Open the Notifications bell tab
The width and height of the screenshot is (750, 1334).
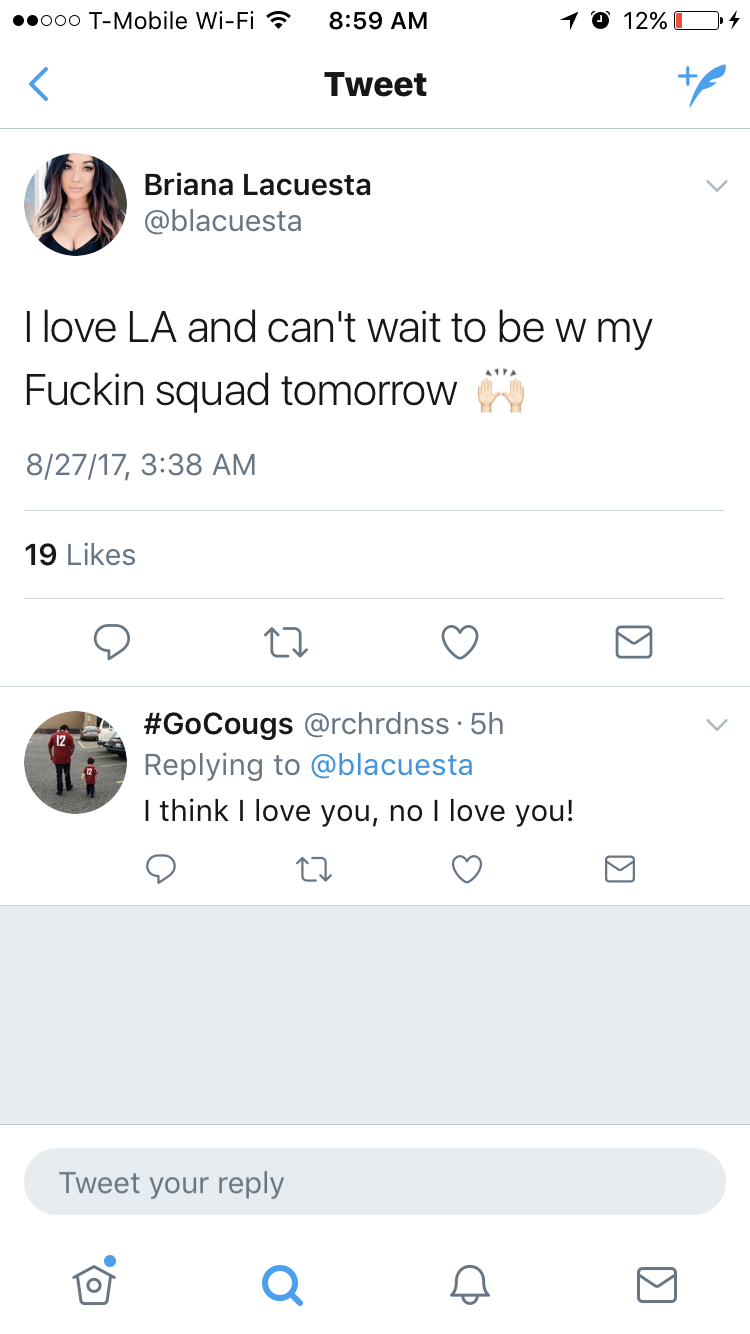coord(469,1284)
